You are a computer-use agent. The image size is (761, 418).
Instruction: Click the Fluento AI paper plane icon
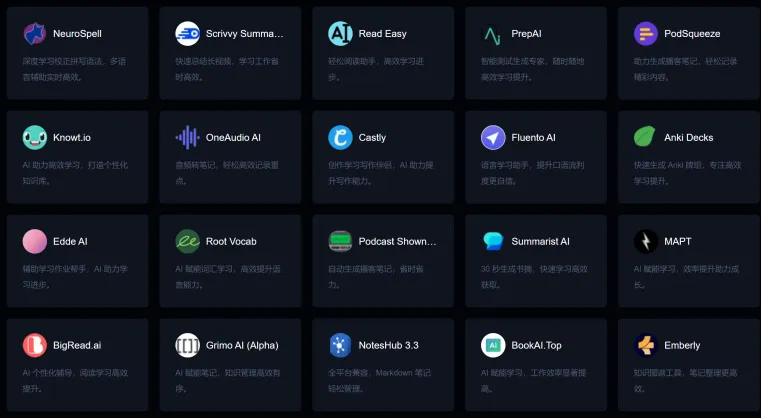coord(493,137)
